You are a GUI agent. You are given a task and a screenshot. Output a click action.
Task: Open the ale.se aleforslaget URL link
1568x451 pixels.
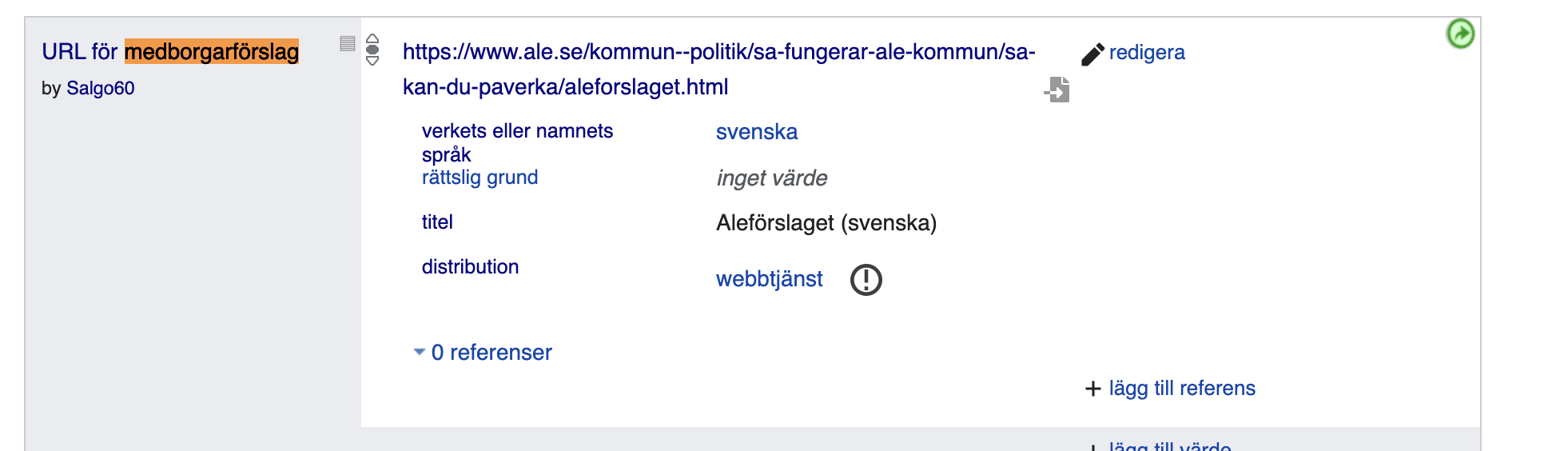[x=718, y=69]
